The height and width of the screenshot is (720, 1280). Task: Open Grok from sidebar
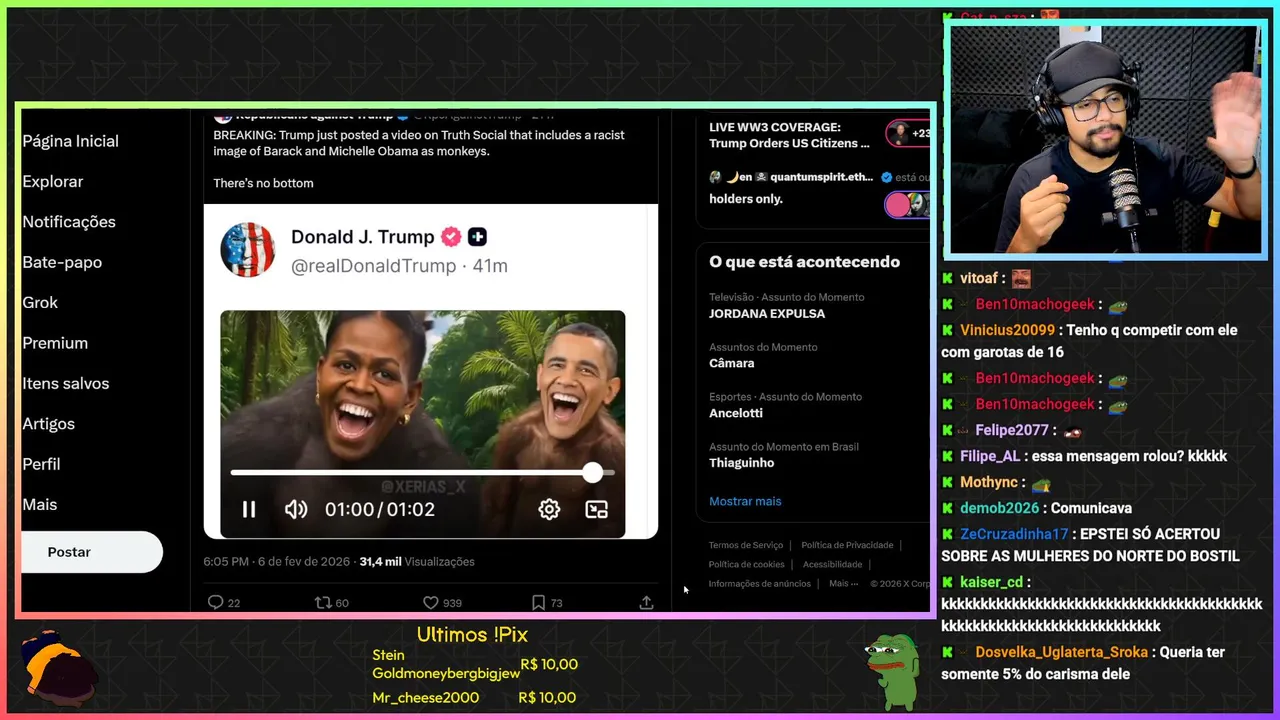(40, 302)
